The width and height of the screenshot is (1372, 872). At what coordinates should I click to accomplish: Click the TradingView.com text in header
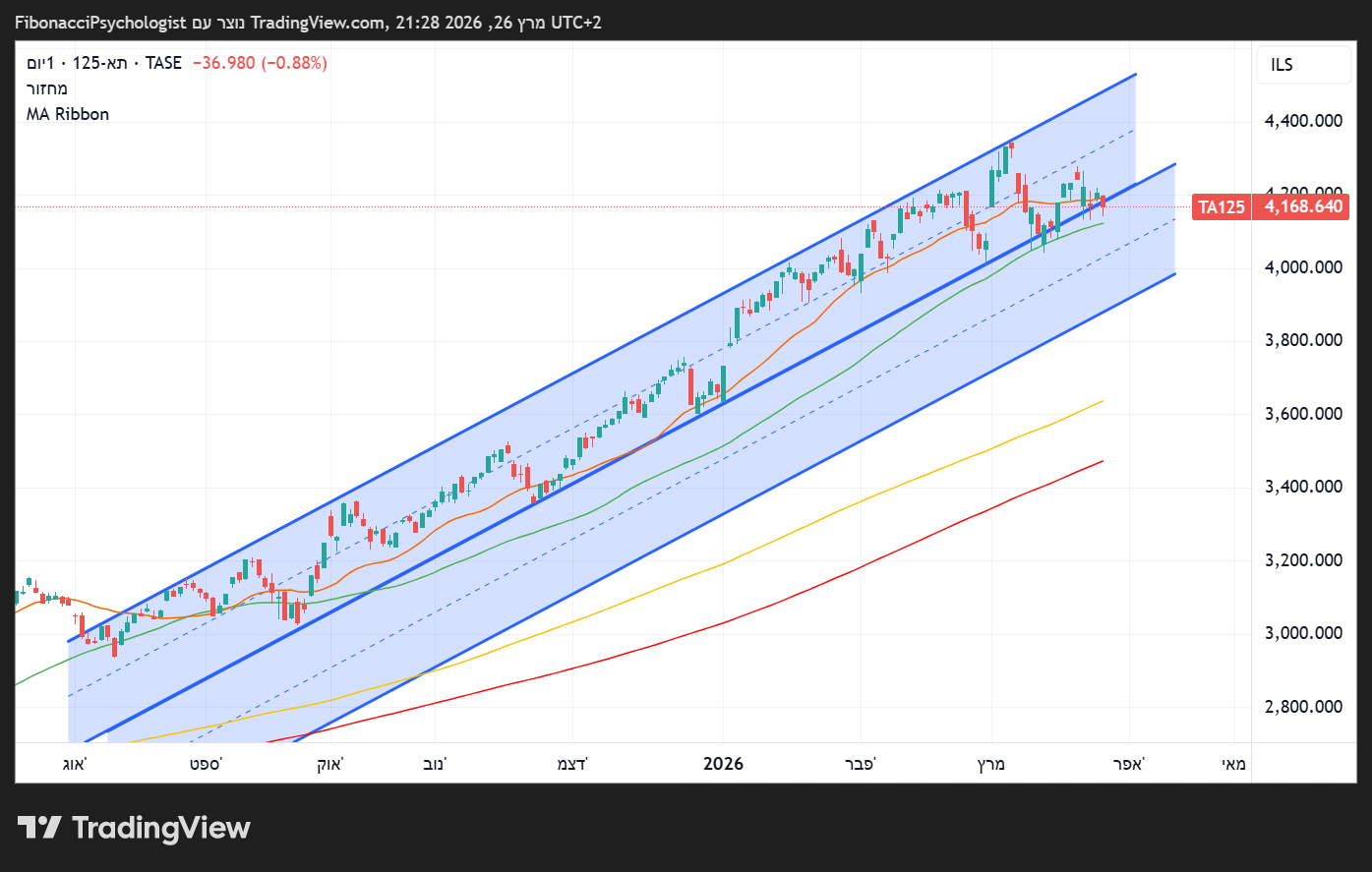coord(316,22)
